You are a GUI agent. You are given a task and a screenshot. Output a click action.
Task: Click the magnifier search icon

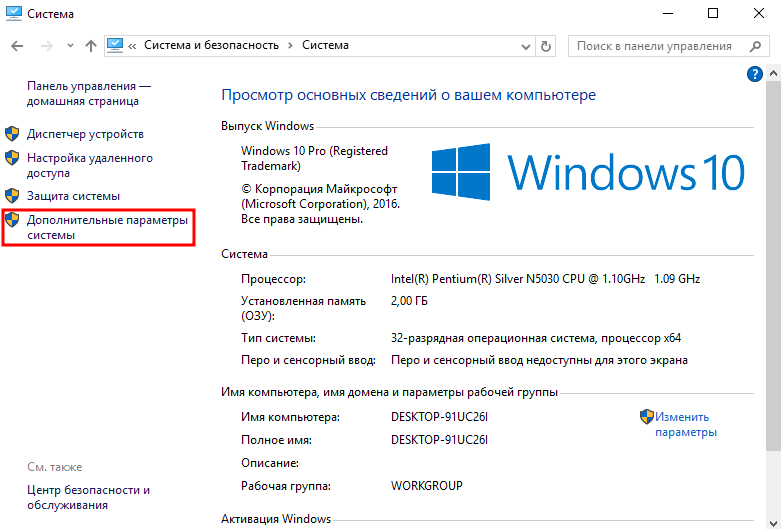[x=755, y=46]
